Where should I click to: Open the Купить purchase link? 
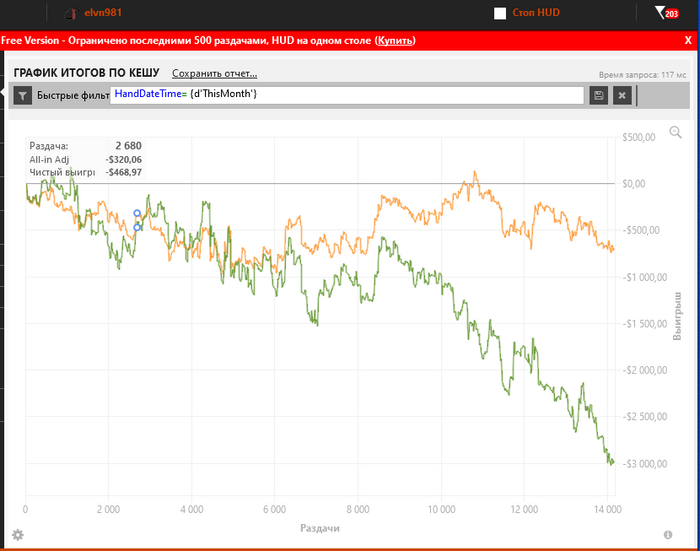(x=395, y=41)
